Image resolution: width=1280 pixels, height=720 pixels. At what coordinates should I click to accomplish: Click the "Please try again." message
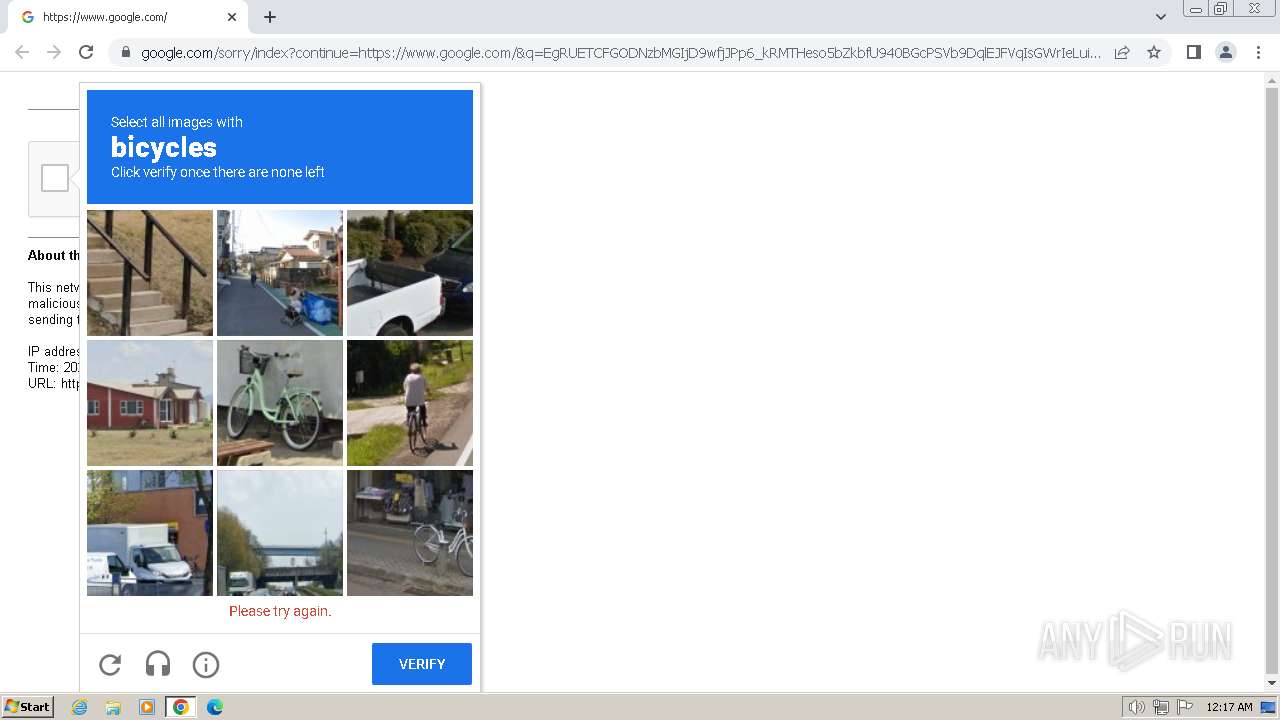(x=280, y=611)
